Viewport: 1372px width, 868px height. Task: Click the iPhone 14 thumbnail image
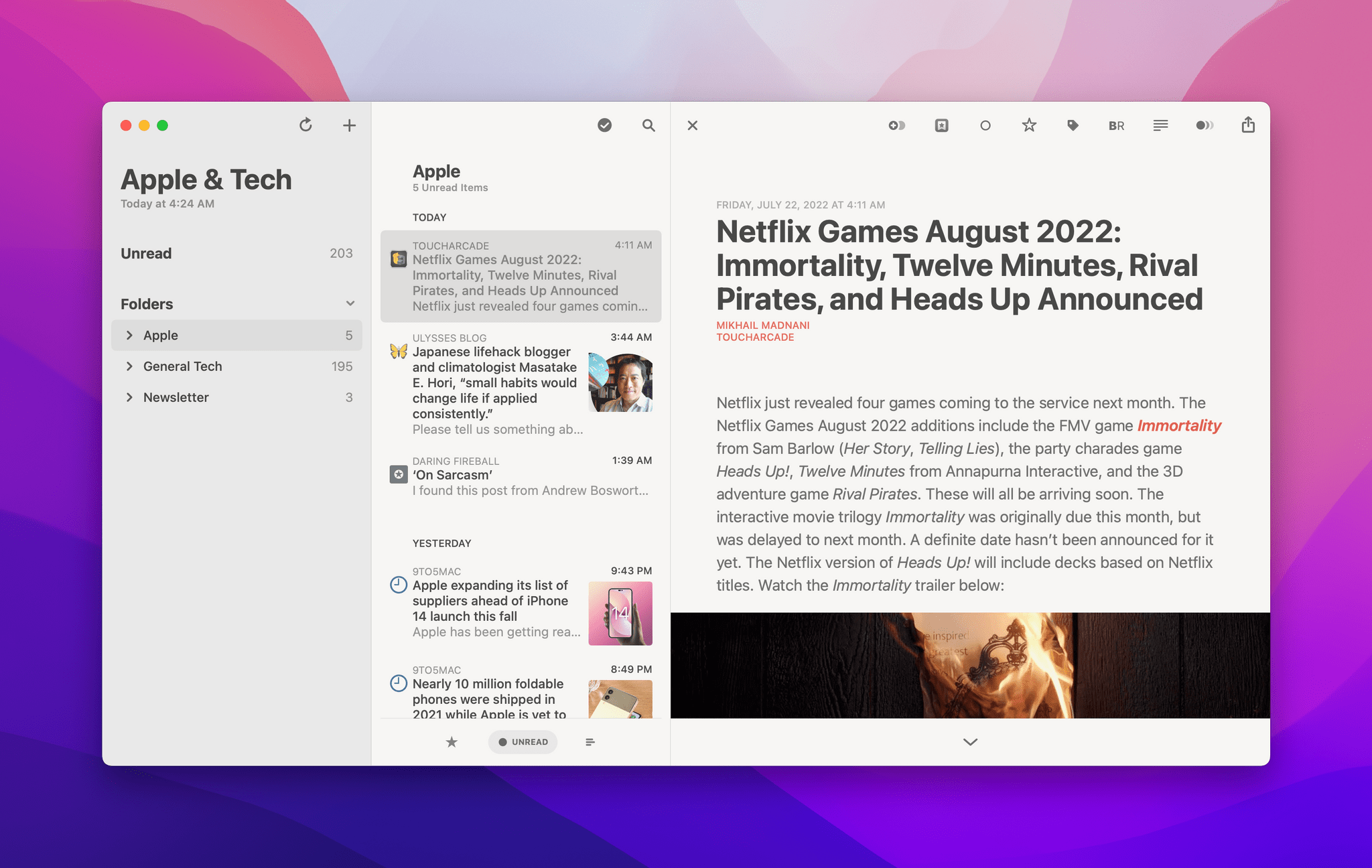coord(620,613)
